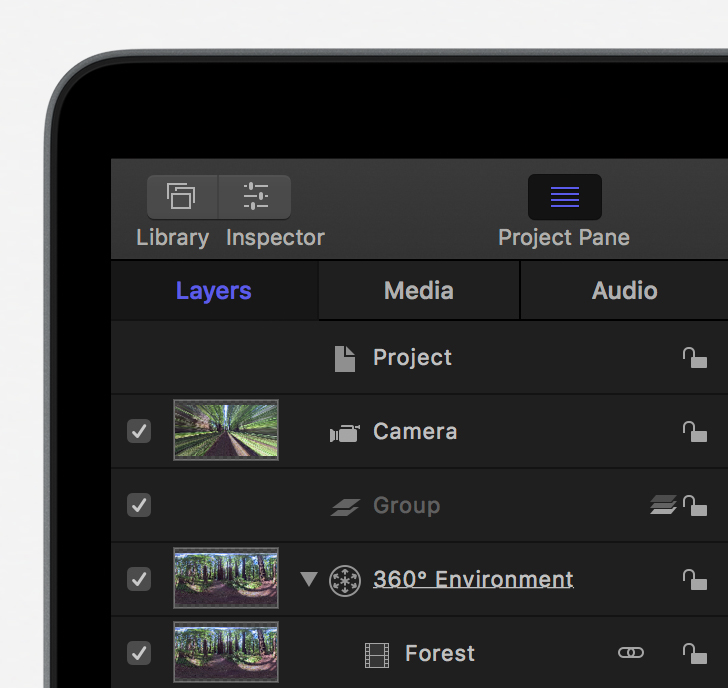Click the Group layer stack icon
Screen dimensions: 728x688
(345, 507)
